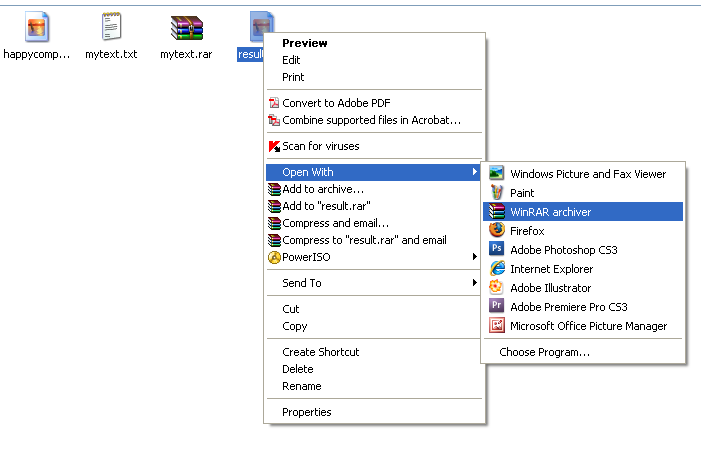Open with Adobe Photoshop CS3
The image size is (701, 463).
coord(583,250)
